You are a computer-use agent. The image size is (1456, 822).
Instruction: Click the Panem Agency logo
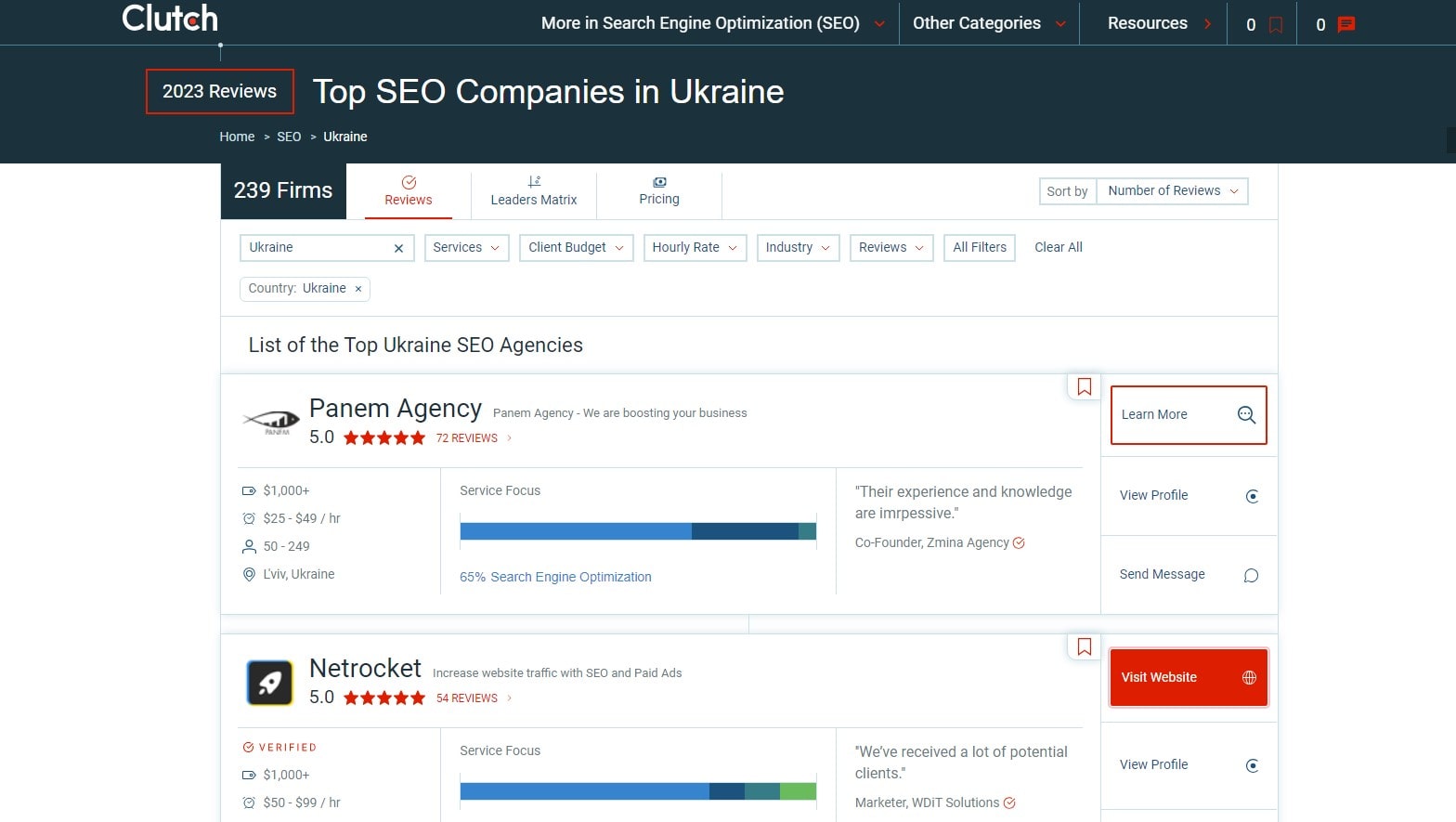[x=270, y=423]
